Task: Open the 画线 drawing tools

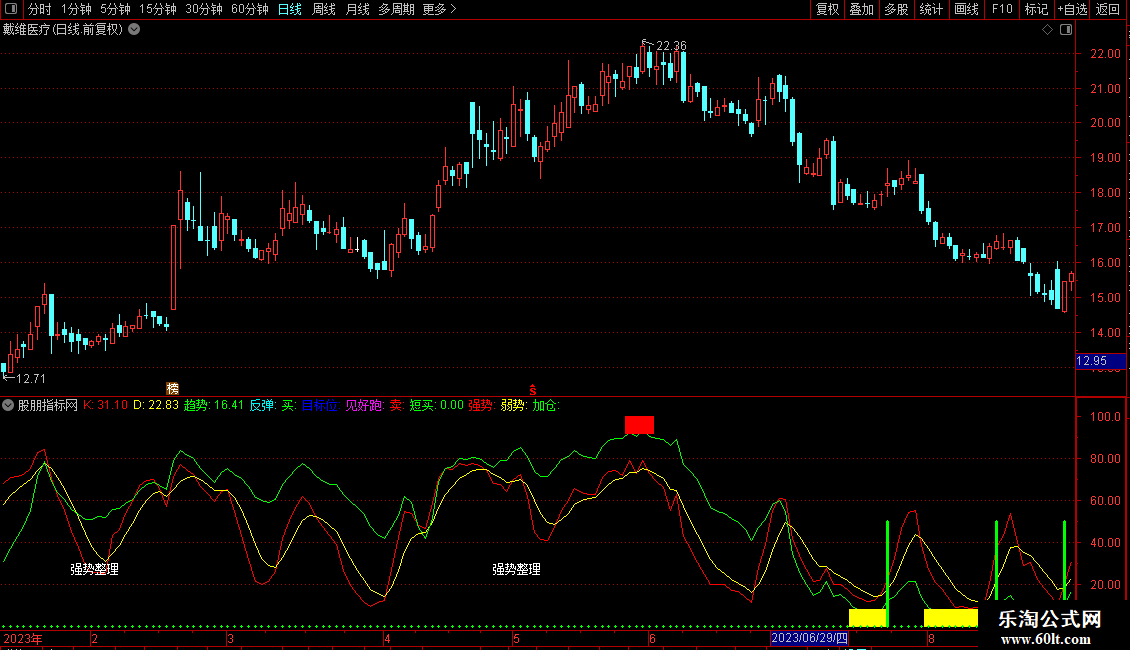Action: (x=966, y=9)
